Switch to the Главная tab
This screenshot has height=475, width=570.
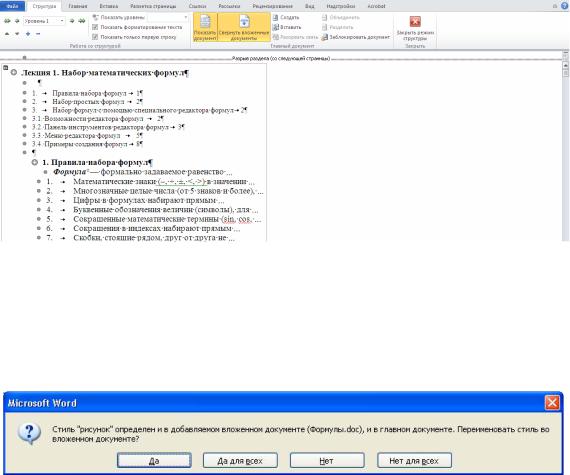click(x=78, y=6)
